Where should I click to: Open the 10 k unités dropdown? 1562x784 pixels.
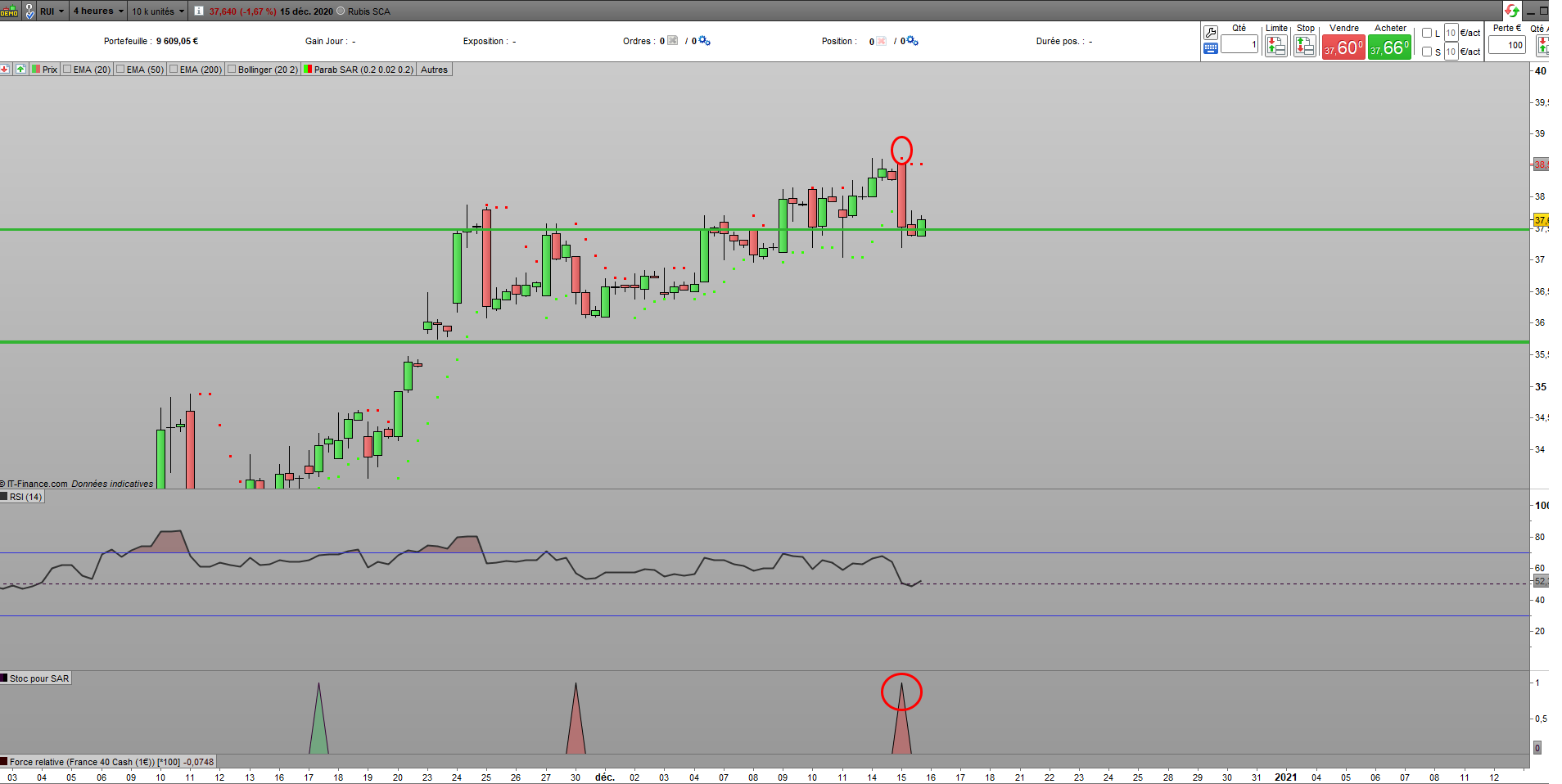[158, 11]
